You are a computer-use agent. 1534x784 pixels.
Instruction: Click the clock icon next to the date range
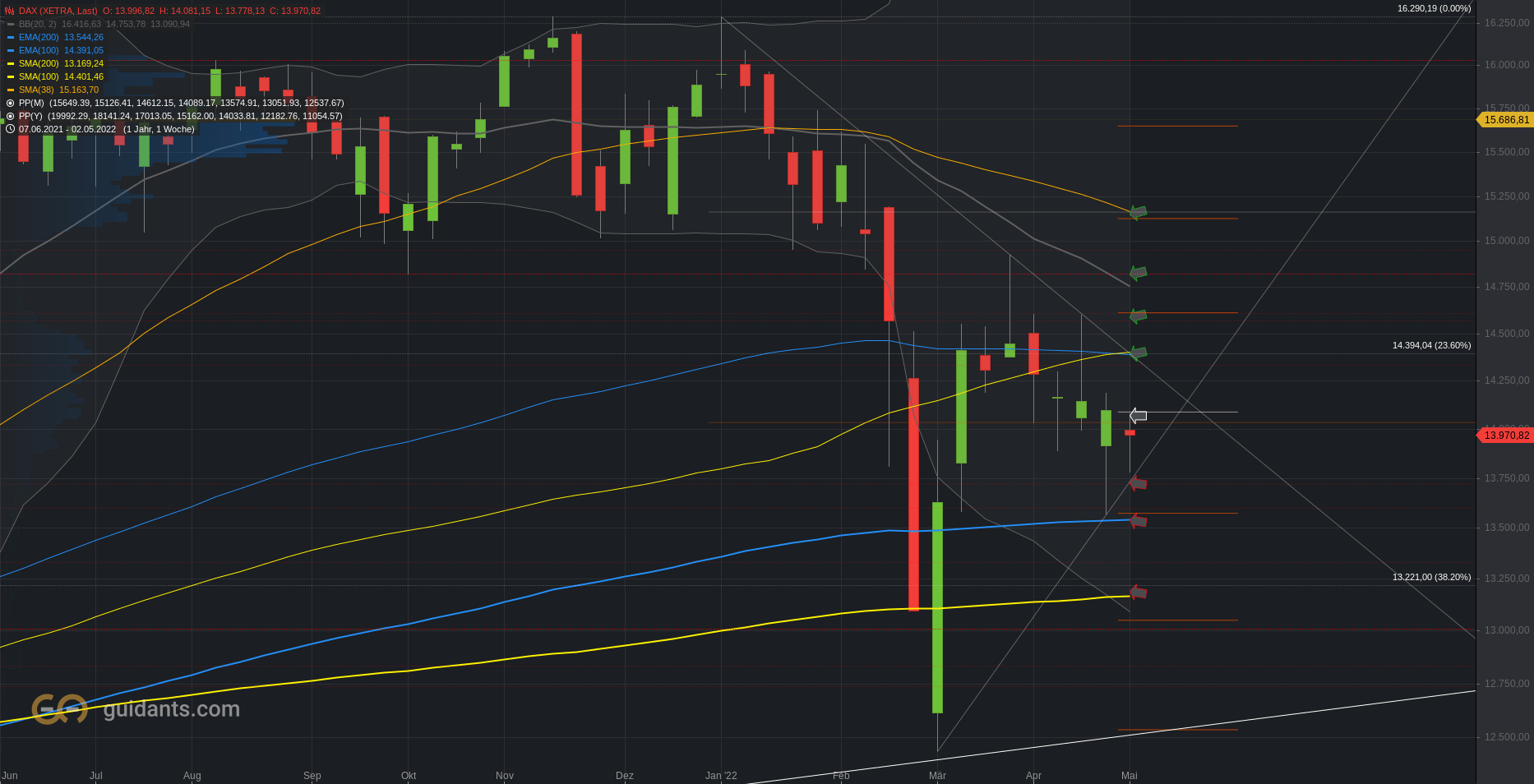pyautogui.click(x=10, y=129)
